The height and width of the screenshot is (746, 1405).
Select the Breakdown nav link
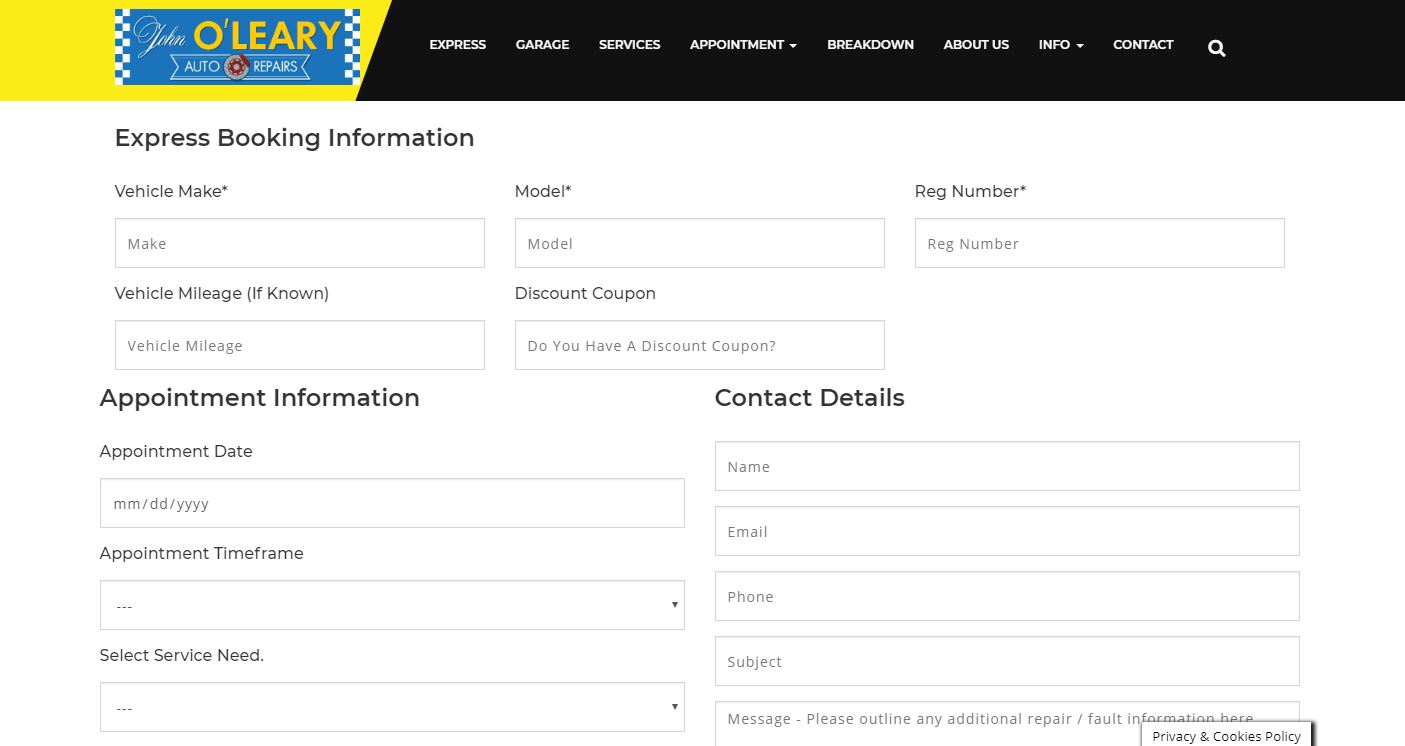coord(870,45)
